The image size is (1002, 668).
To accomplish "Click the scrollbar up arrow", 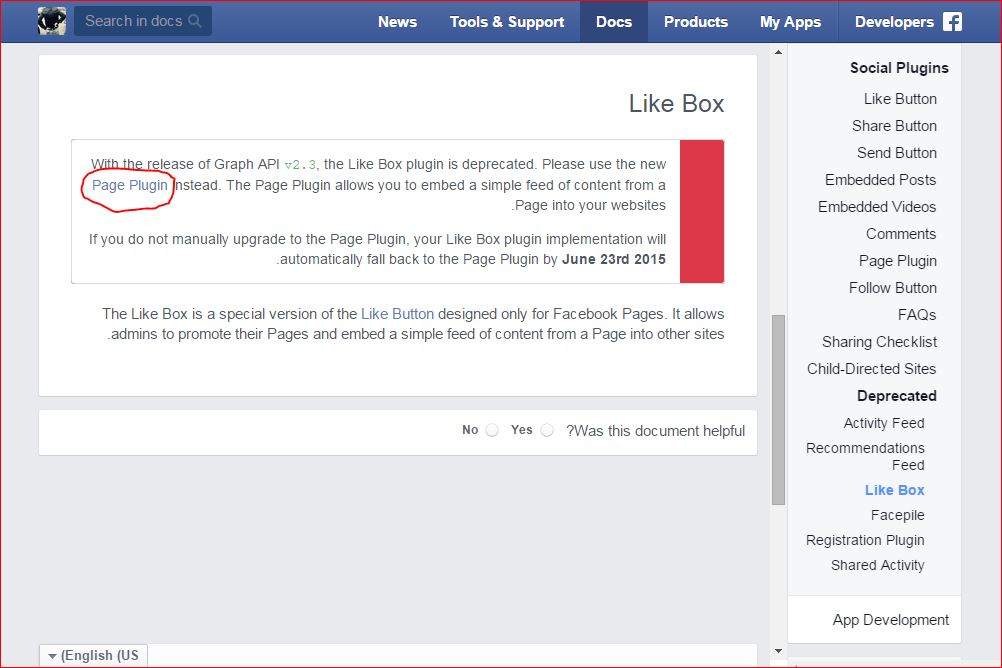I will 778,52.
